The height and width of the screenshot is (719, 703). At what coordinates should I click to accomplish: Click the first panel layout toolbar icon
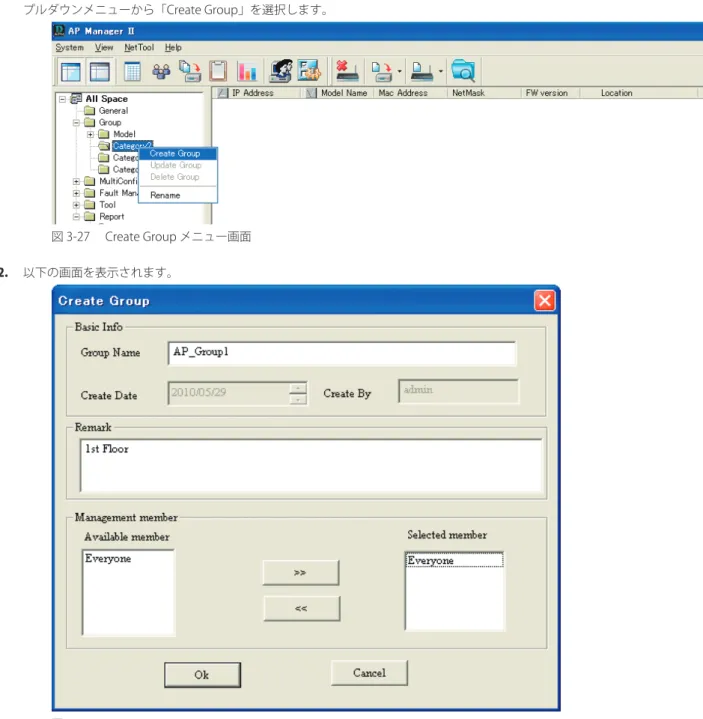71,72
